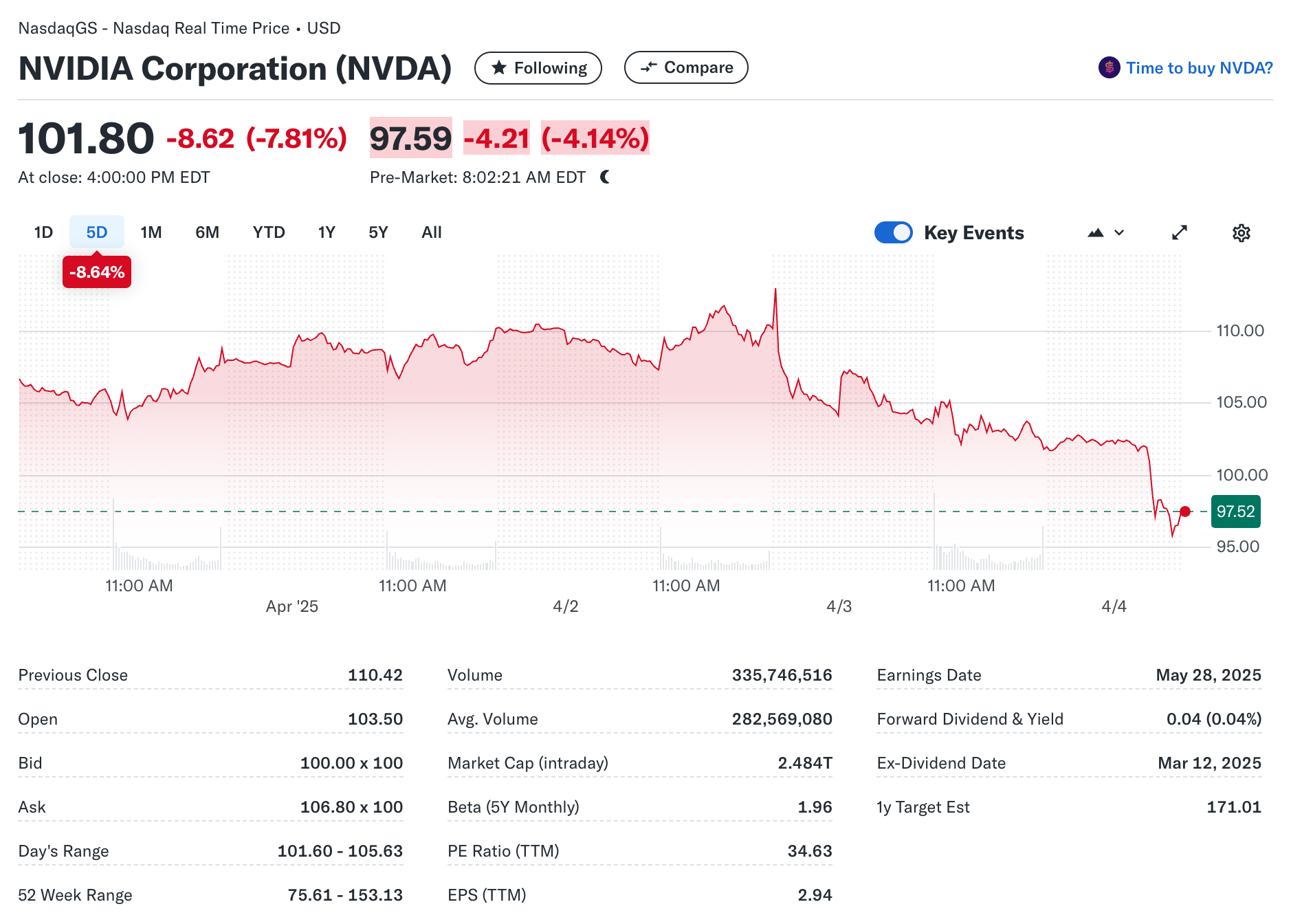Click the 4/3 date label on chart axis

click(x=839, y=606)
